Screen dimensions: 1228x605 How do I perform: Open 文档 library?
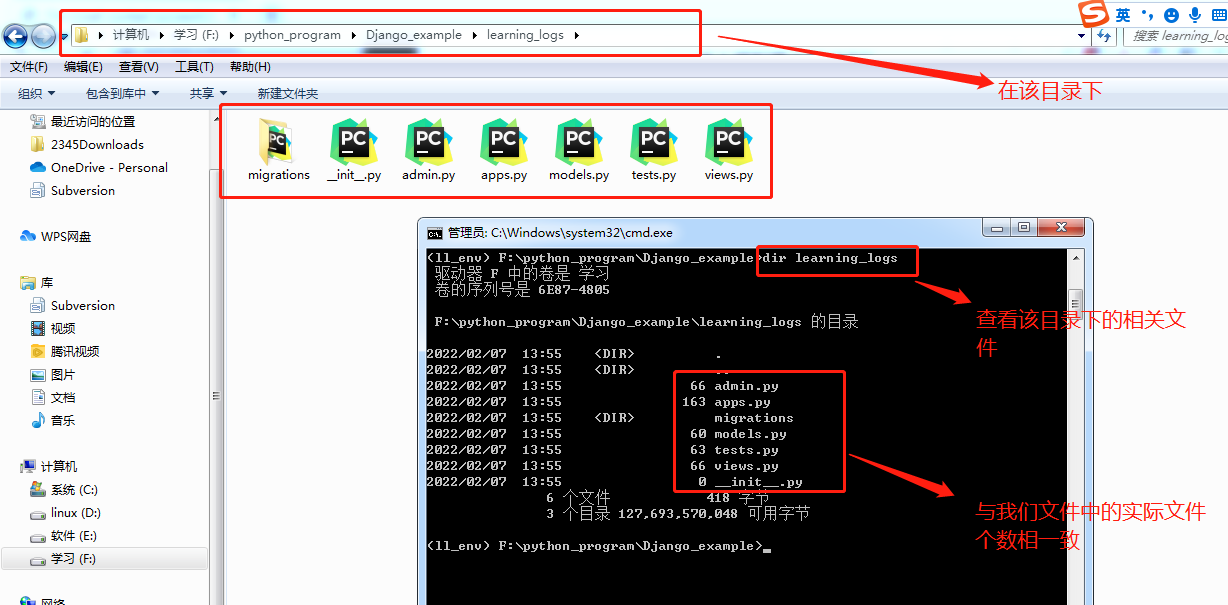(53, 397)
